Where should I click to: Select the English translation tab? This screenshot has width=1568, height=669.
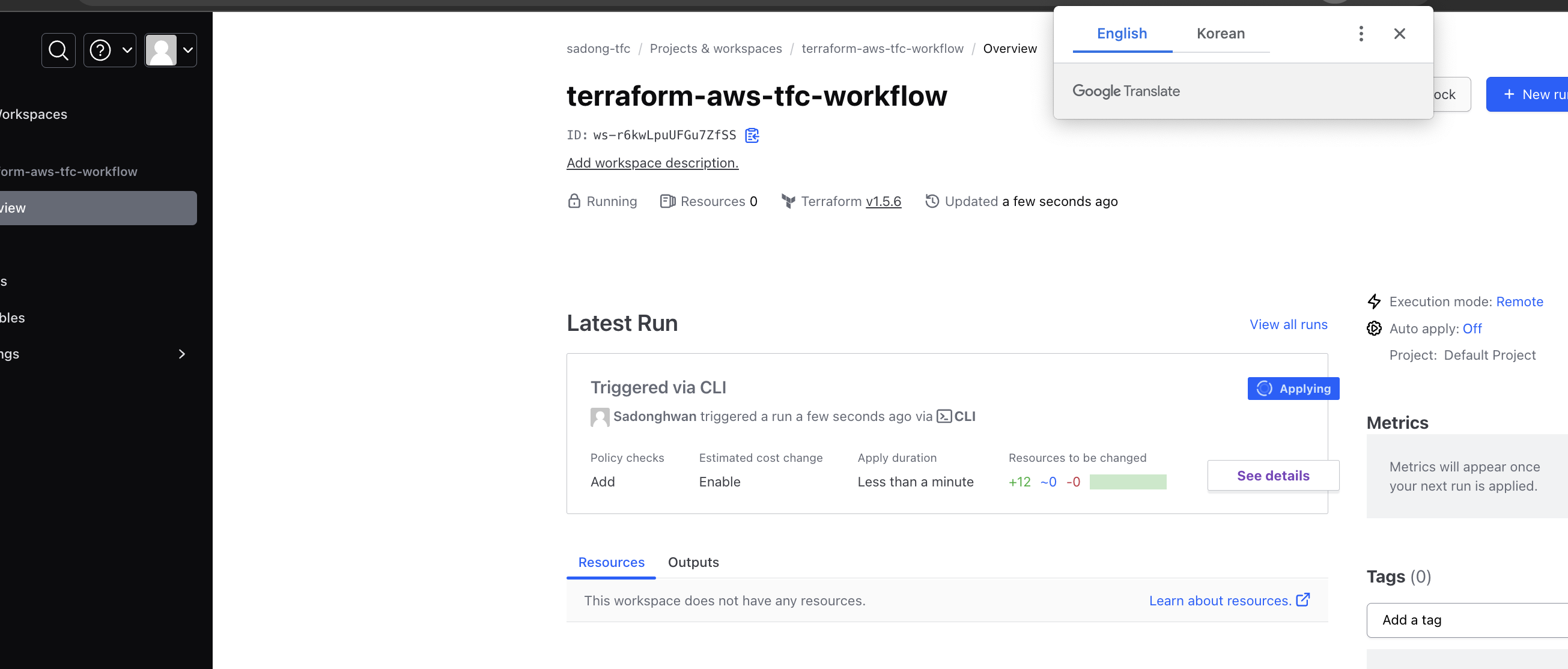[1122, 34]
